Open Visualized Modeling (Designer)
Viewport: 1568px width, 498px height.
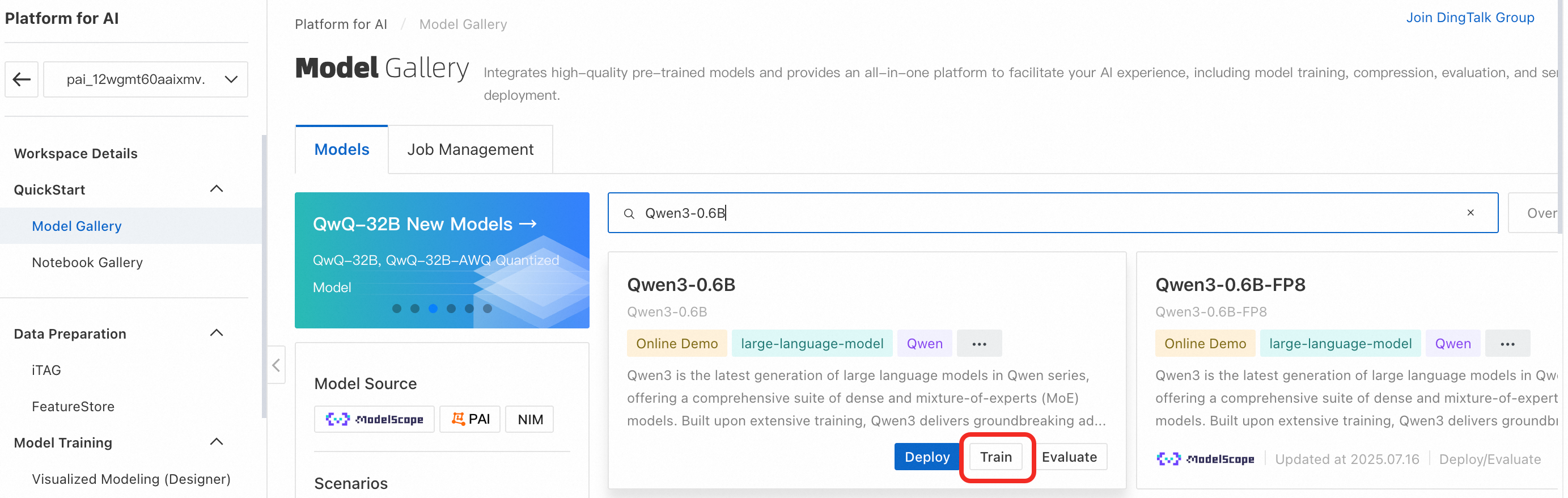(131, 479)
